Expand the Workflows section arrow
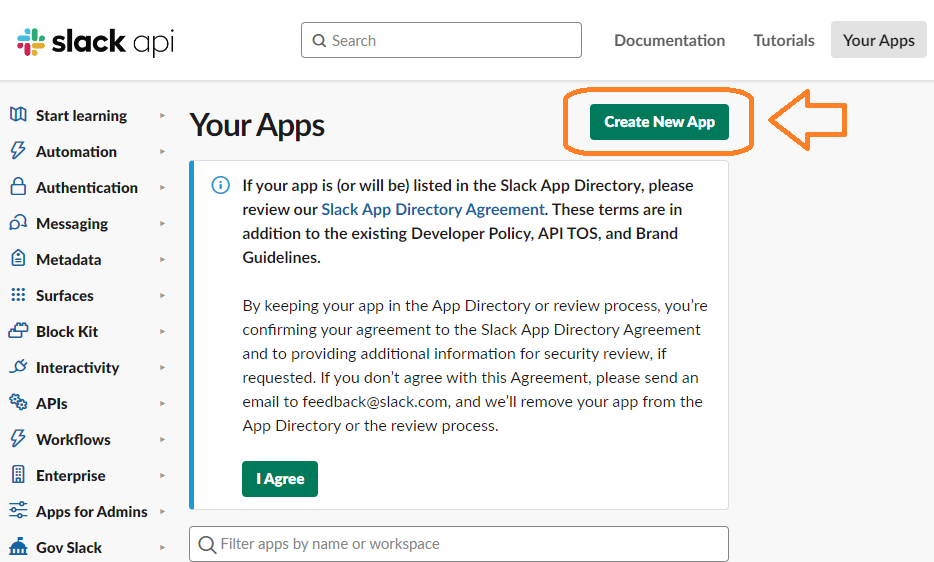This screenshot has width=934, height=562. tap(162, 439)
